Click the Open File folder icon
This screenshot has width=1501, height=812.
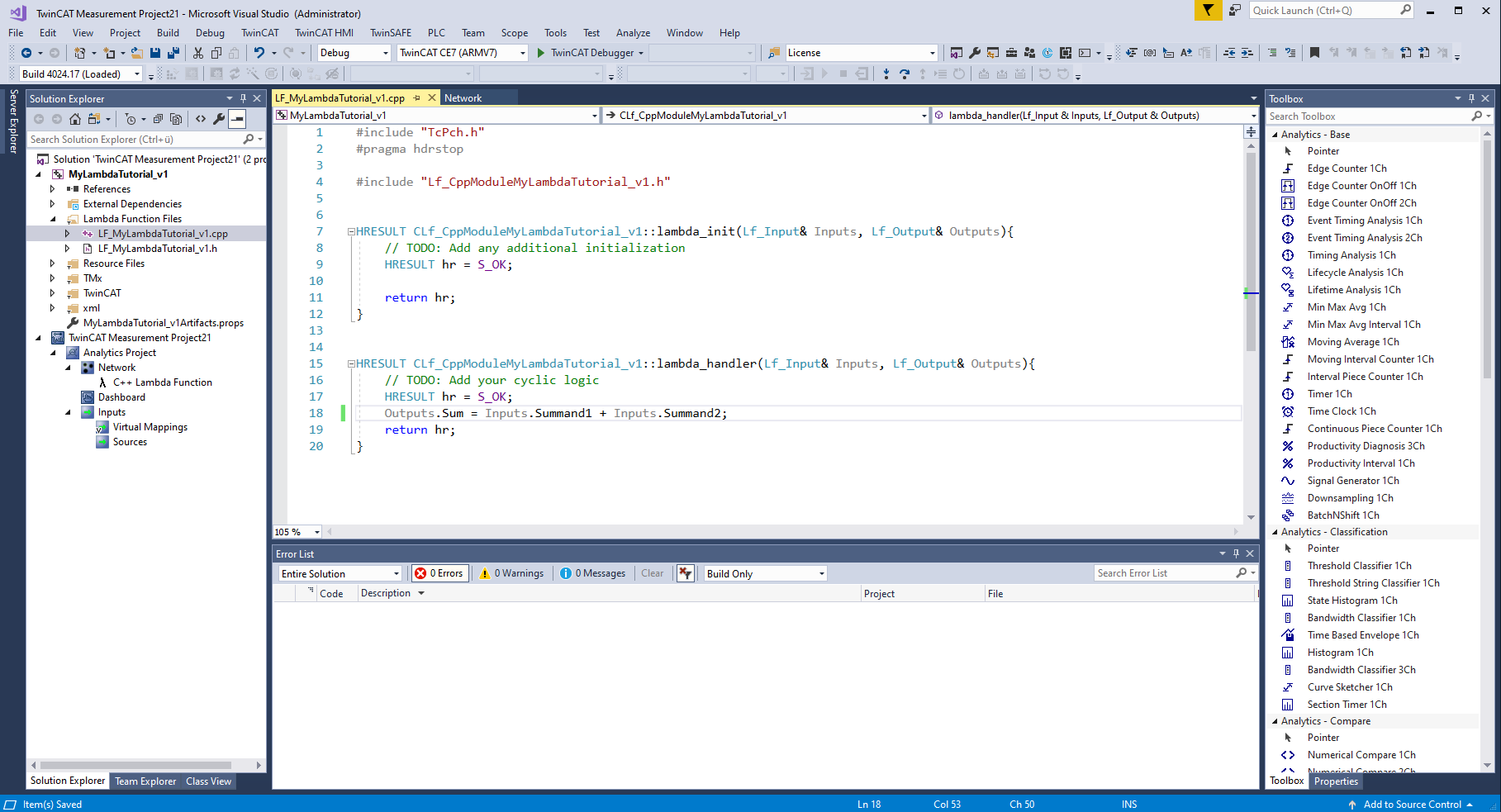coord(137,53)
